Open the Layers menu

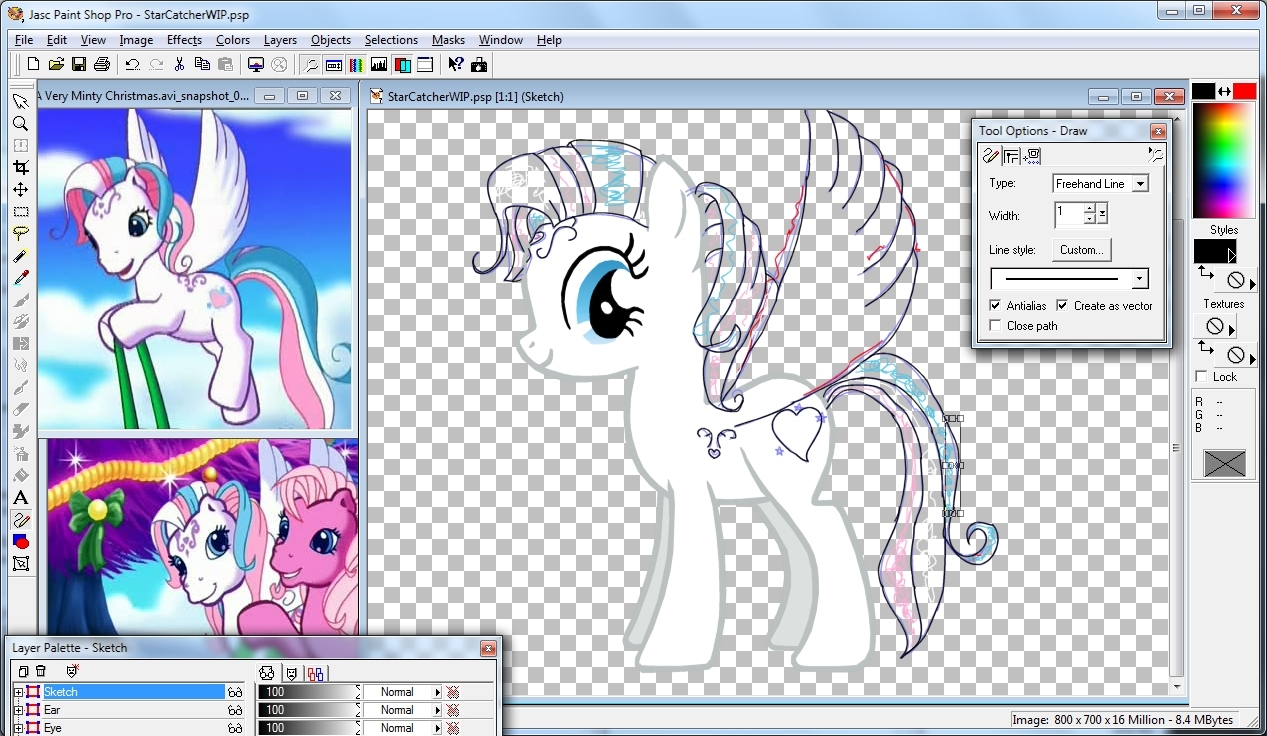pyautogui.click(x=280, y=40)
